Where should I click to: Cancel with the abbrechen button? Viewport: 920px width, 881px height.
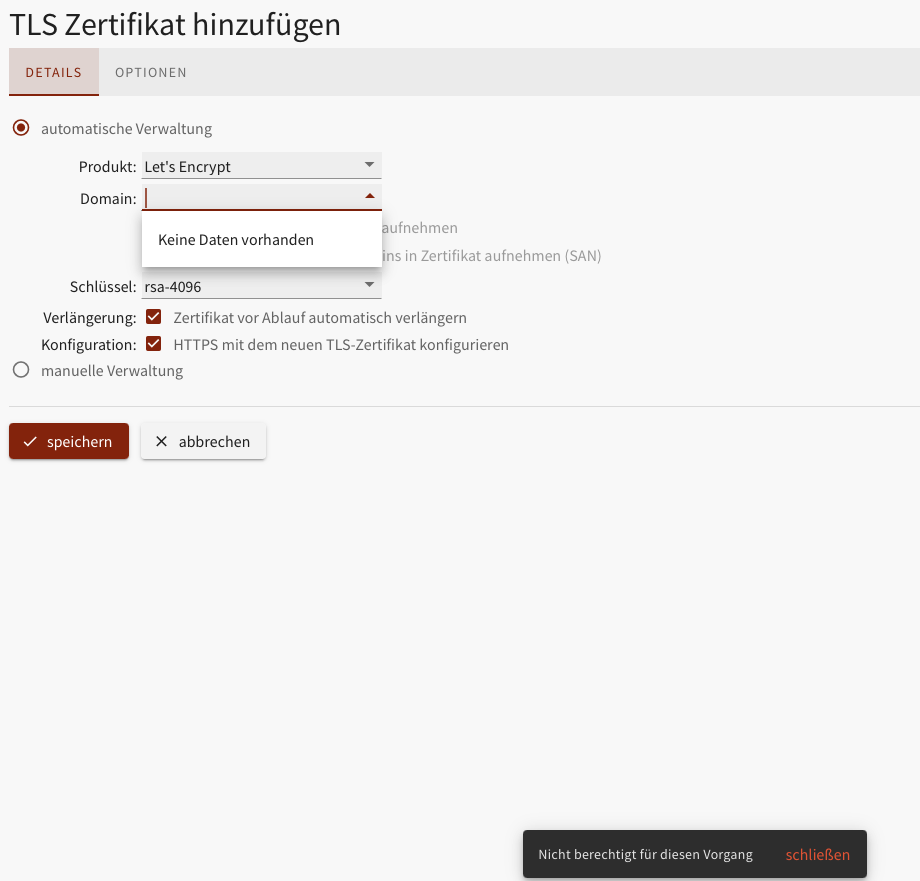[x=204, y=442]
